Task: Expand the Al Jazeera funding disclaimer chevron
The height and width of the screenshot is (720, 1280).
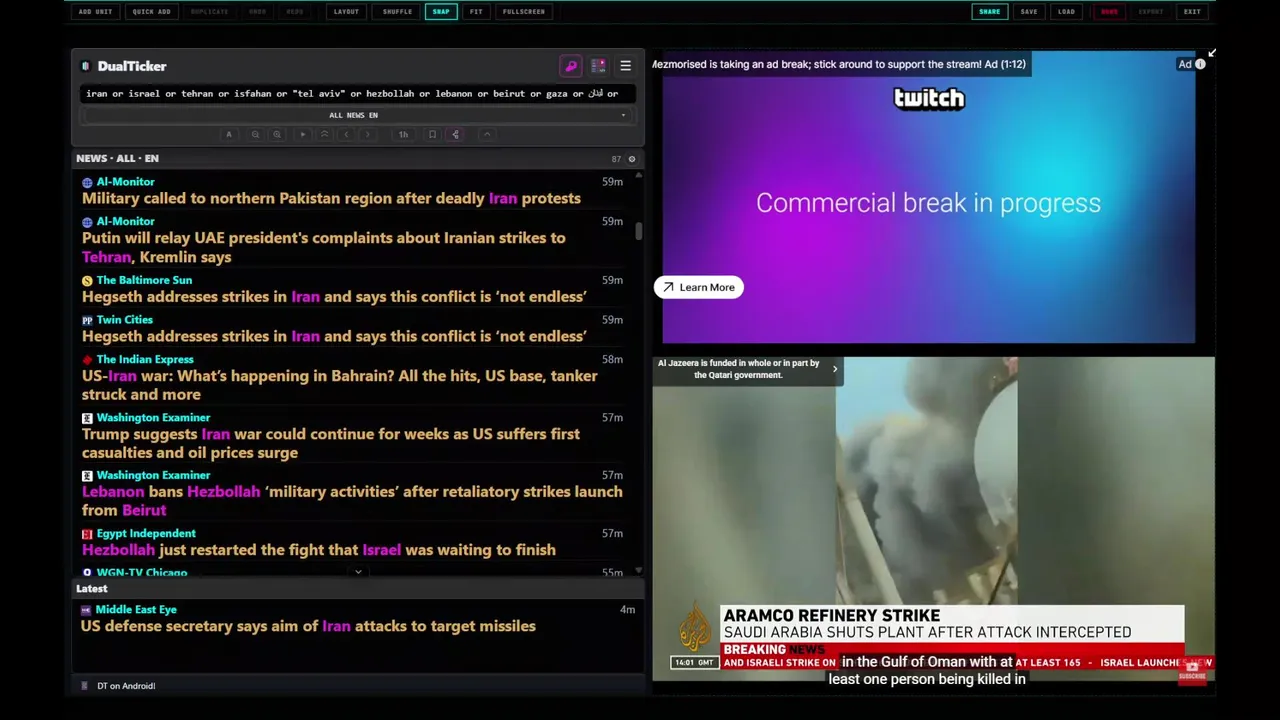Action: pyautogui.click(x=835, y=370)
